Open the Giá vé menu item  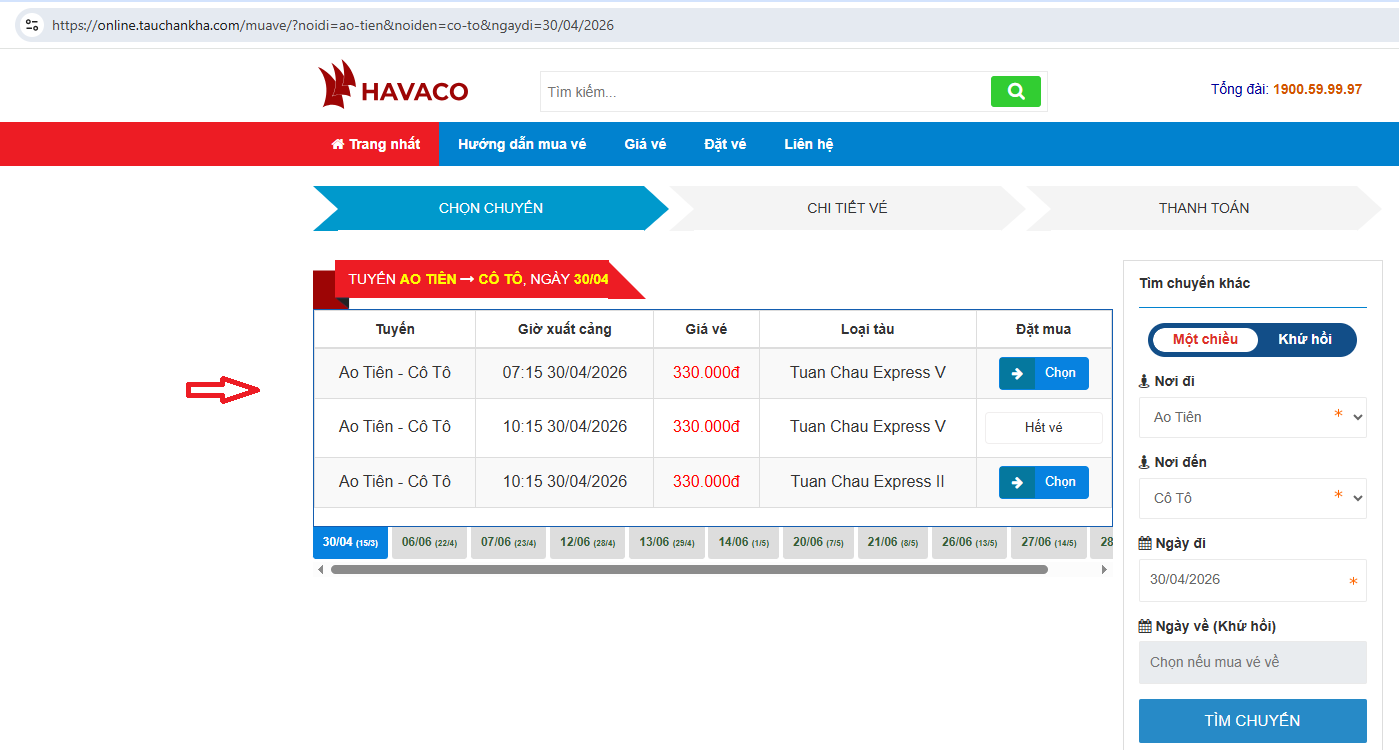pos(645,145)
